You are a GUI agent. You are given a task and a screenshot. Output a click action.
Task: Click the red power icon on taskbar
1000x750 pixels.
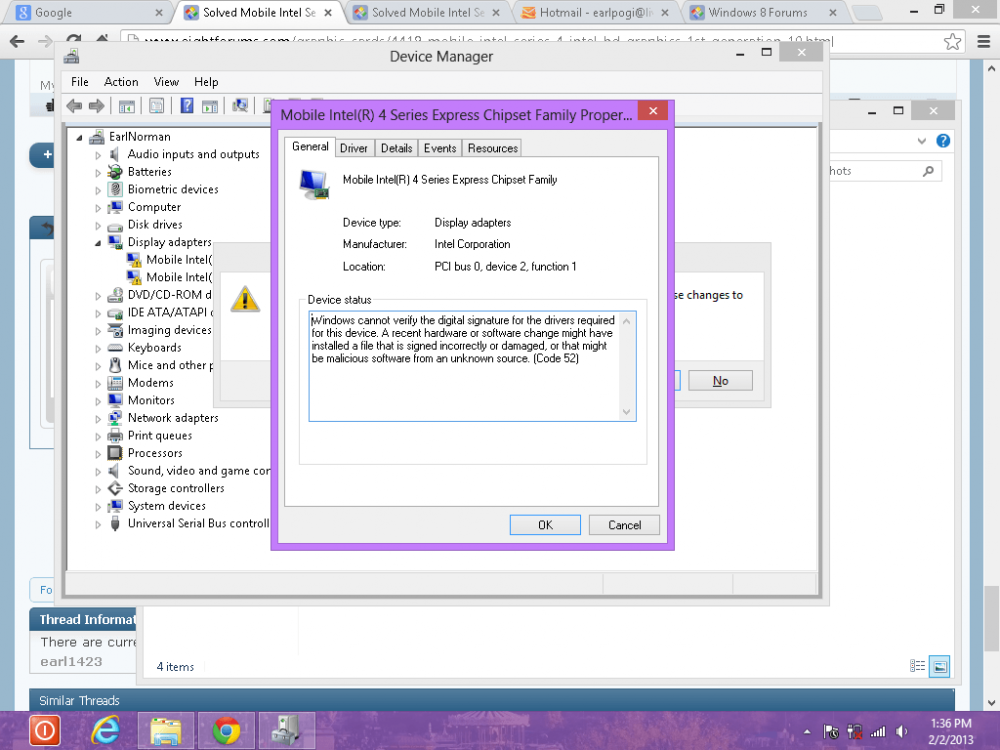(x=45, y=730)
